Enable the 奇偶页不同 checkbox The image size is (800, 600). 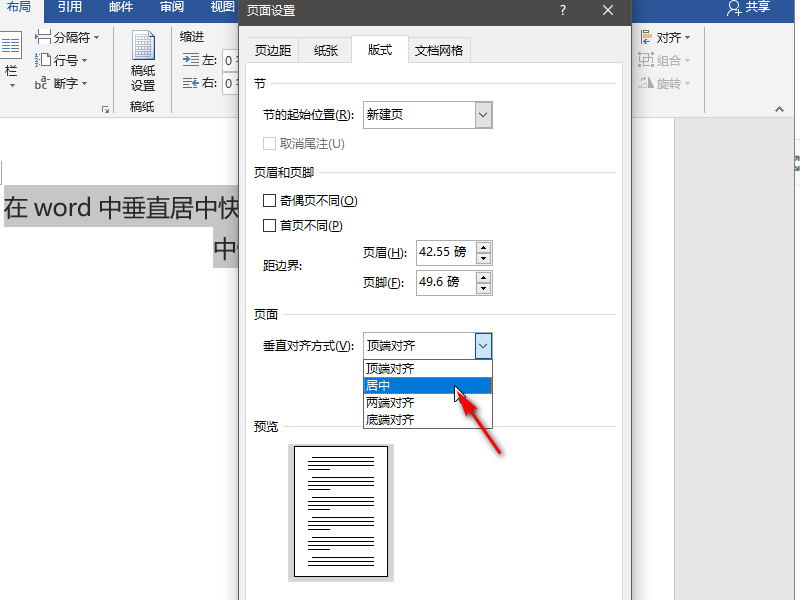click(x=269, y=201)
